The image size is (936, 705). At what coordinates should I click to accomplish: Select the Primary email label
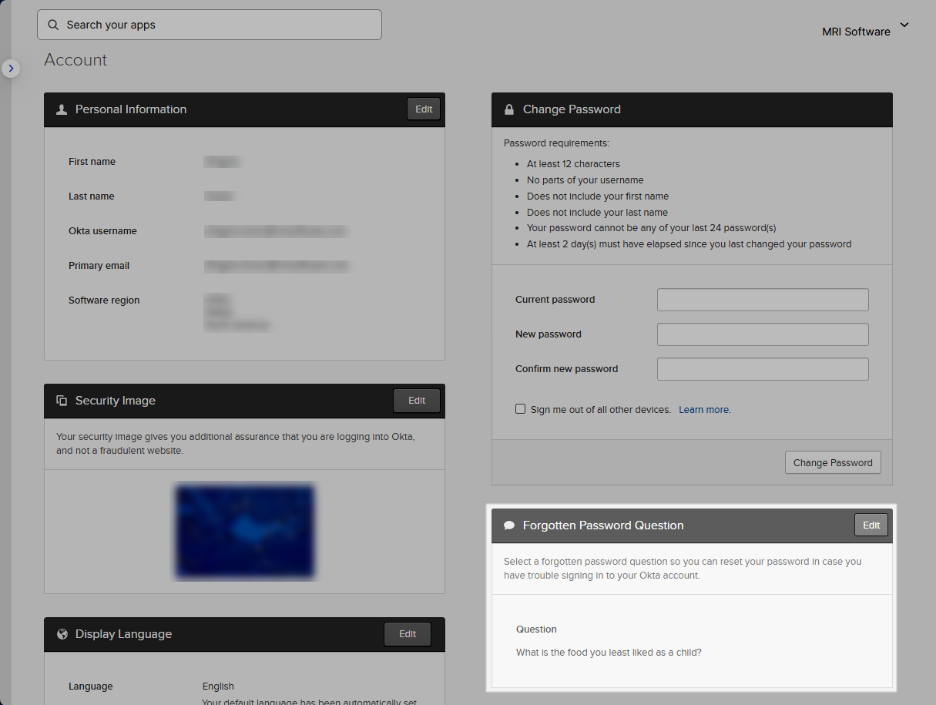(x=99, y=266)
